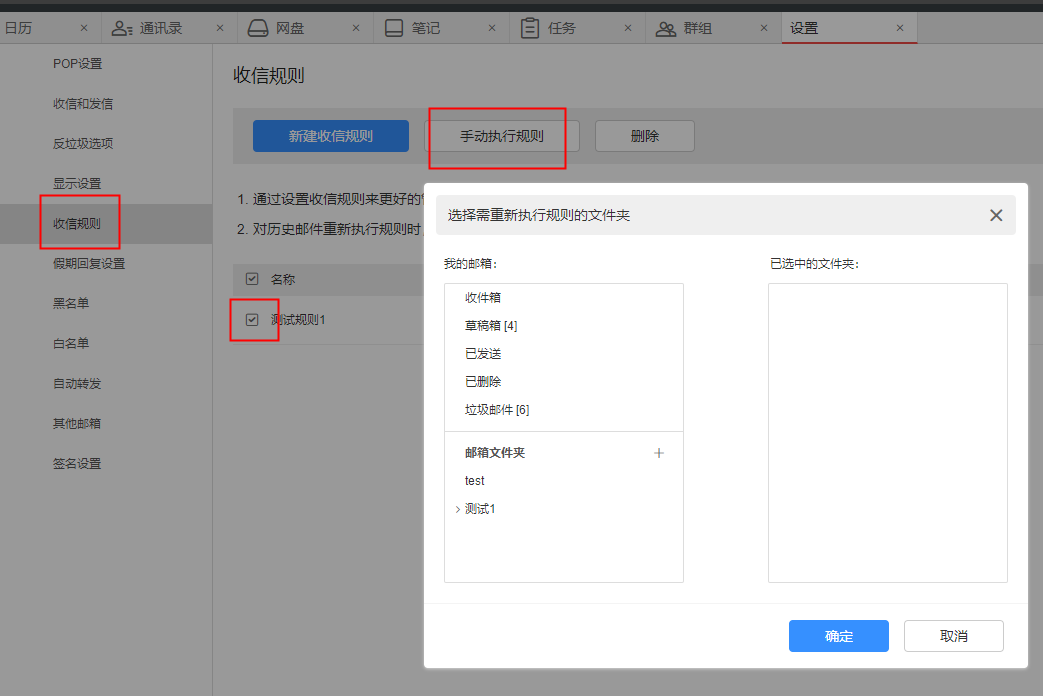The width and height of the screenshot is (1043, 696).
Task: Cancel the dialog with 取消
Action: 953,636
